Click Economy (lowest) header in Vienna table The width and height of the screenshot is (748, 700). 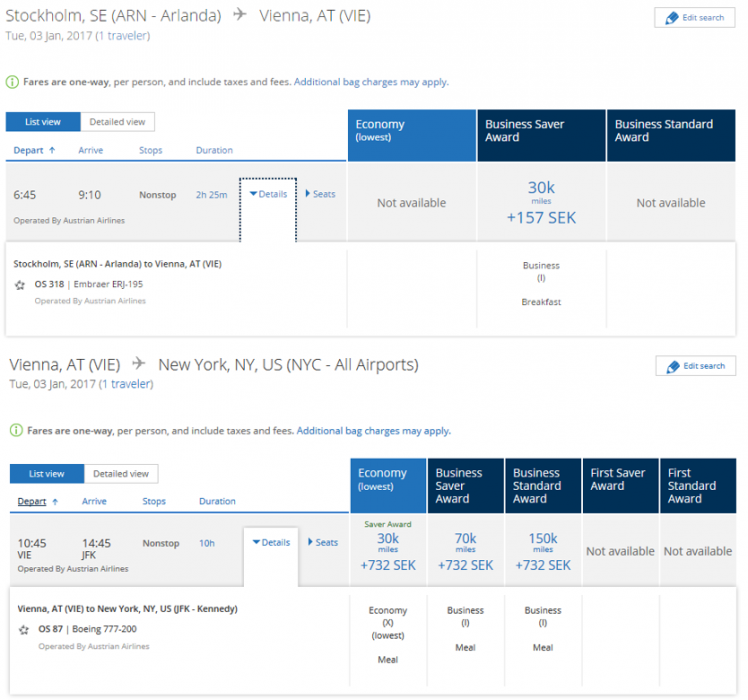point(388,486)
